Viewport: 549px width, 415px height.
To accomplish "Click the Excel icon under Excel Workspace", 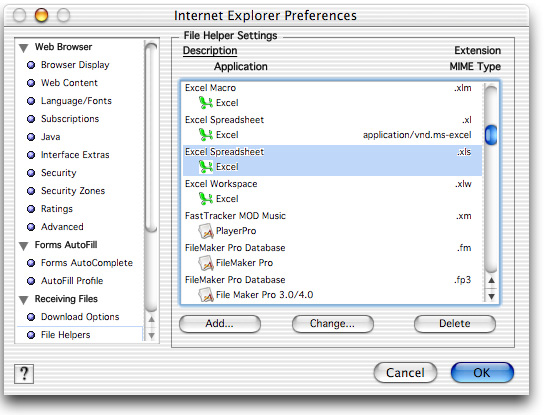I will (206, 199).
